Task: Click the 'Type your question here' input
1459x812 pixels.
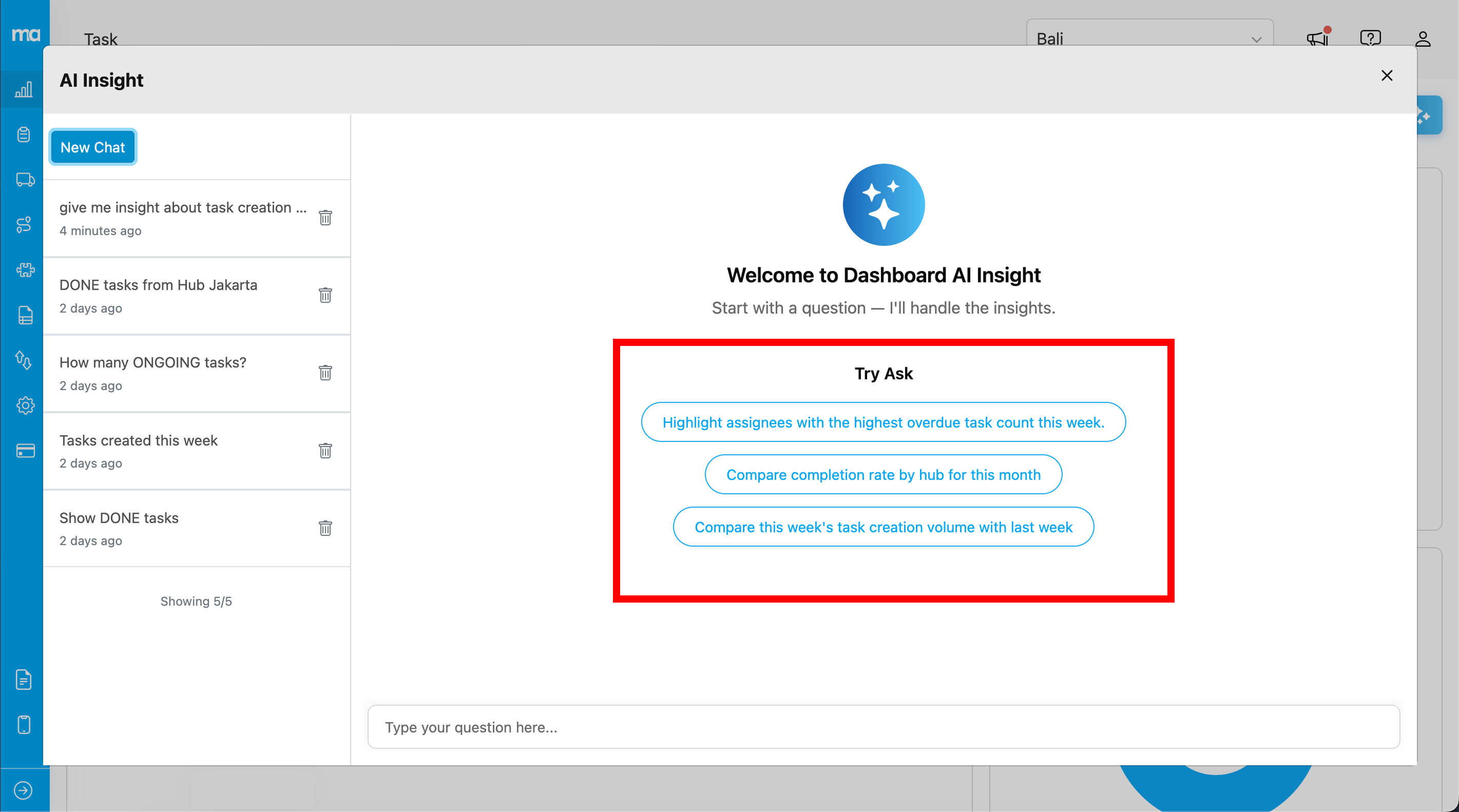Action: click(x=883, y=727)
